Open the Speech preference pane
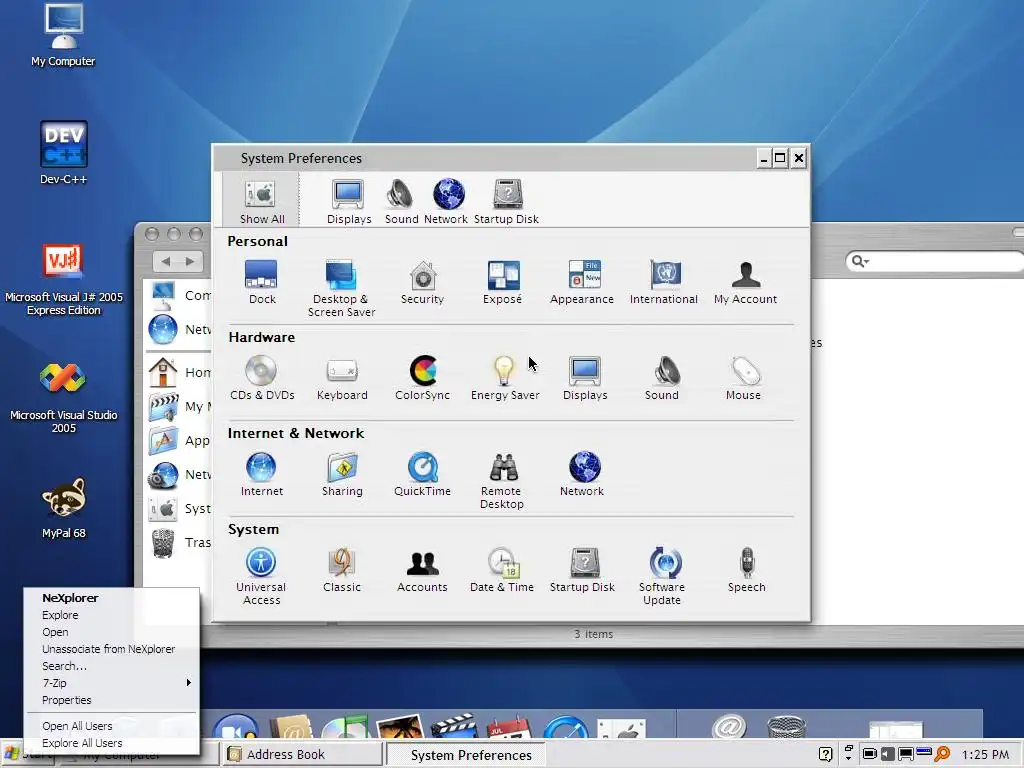The width and height of the screenshot is (1024, 768). coord(746,569)
